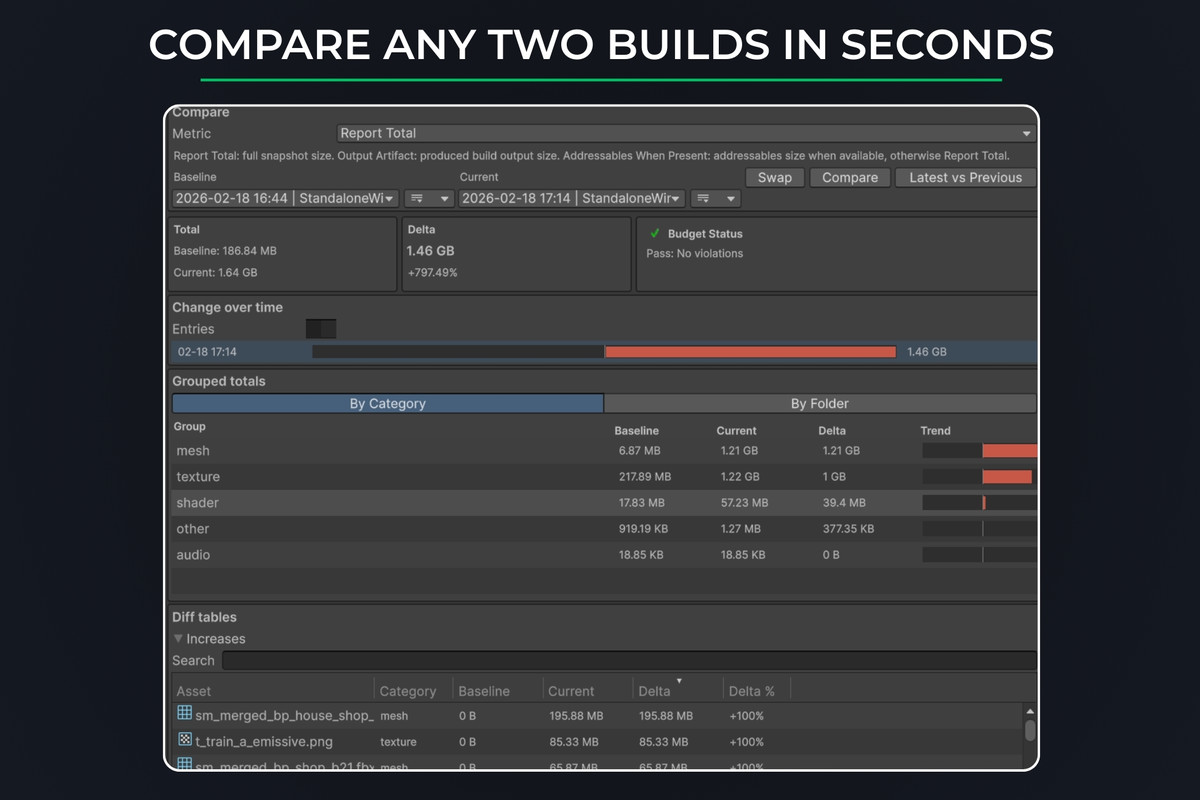Viewport: 1200px width, 800px height.
Task: Open the Current build 17:14 dropdown
Action: pos(572,198)
